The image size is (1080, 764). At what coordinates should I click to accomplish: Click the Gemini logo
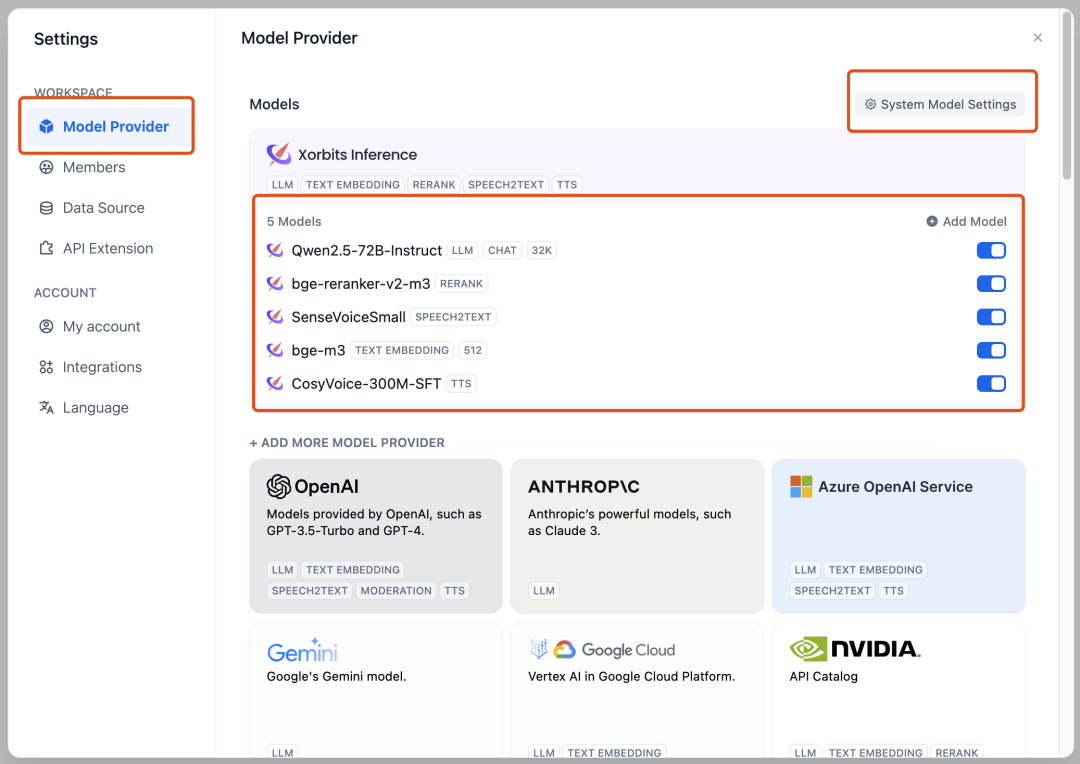302,650
